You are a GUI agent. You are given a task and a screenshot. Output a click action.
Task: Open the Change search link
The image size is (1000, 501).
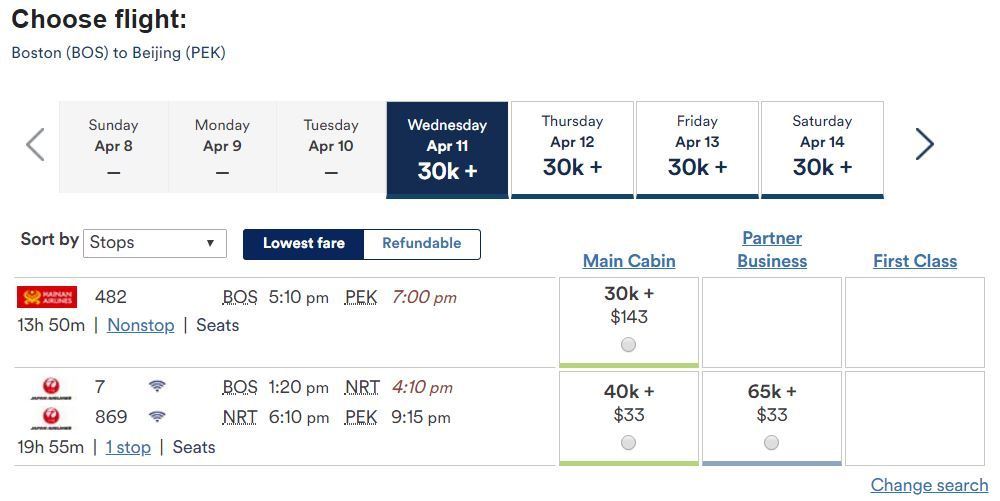(929, 485)
